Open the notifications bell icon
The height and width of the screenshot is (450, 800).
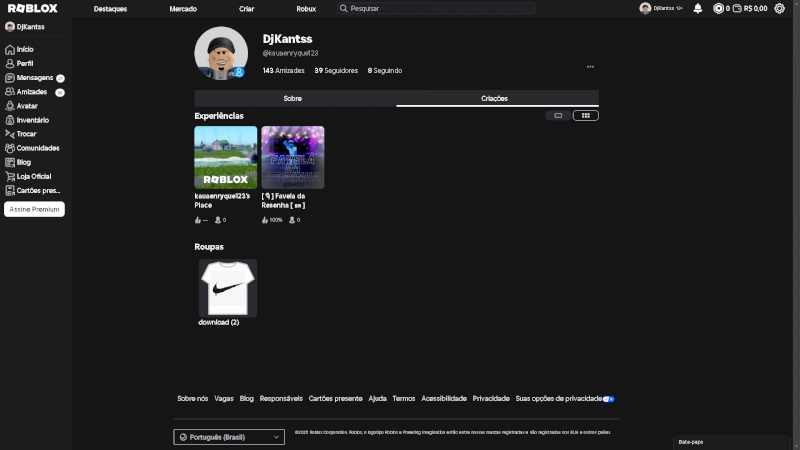click(698, 8)
